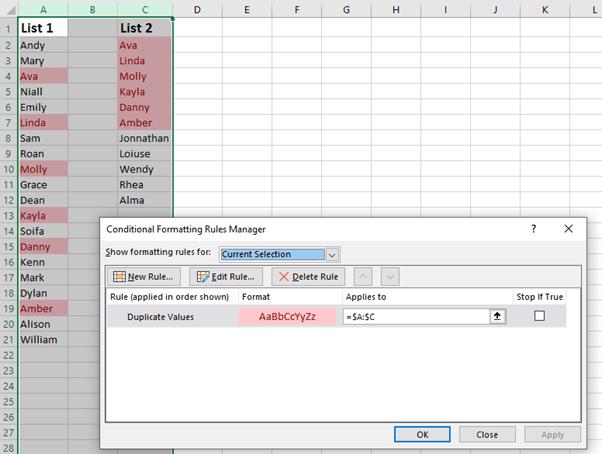
Task: Collapse dialog using the range selector arrow
Action: [498, 316]
